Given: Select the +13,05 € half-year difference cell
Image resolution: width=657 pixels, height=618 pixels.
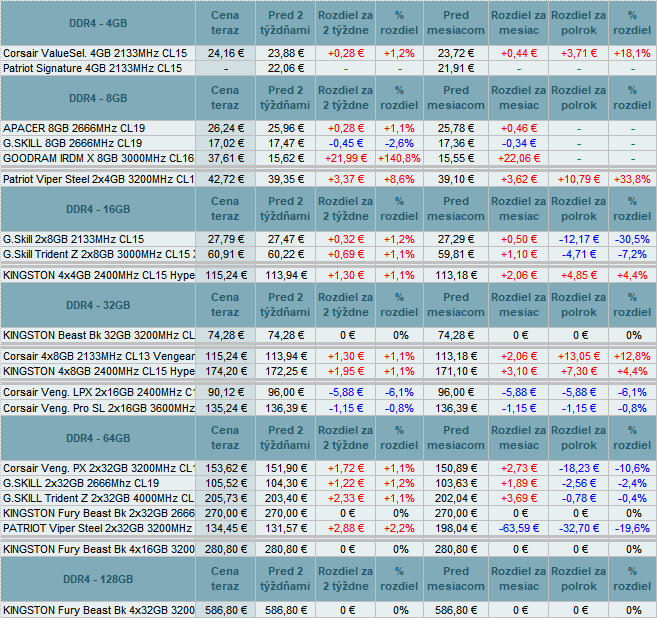Looking at the screenshot, I should (579, 356).
